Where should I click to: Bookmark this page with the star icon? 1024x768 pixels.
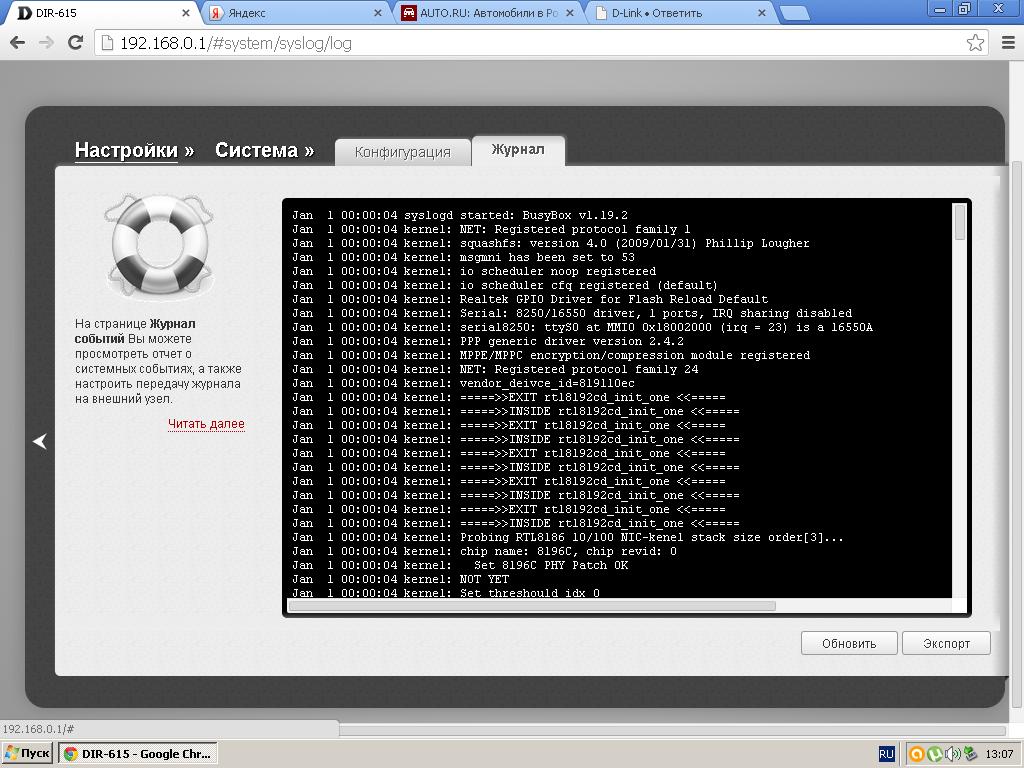(975, 43)
